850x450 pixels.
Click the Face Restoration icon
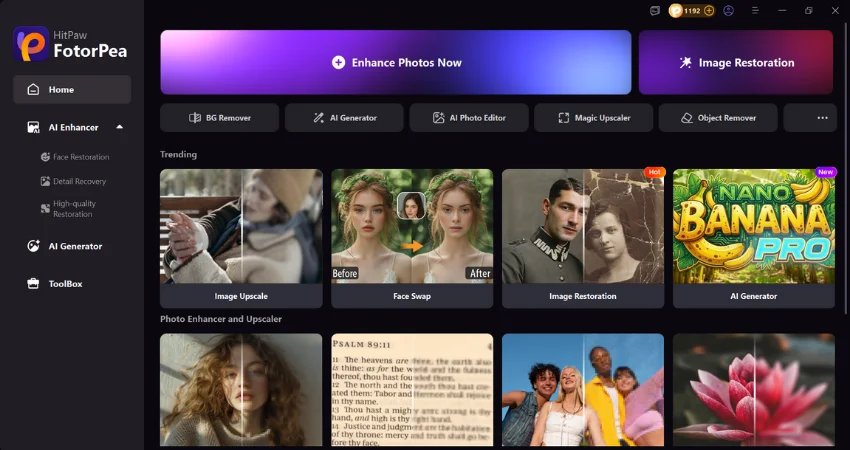pyautogui.click(x=46, y=157)
